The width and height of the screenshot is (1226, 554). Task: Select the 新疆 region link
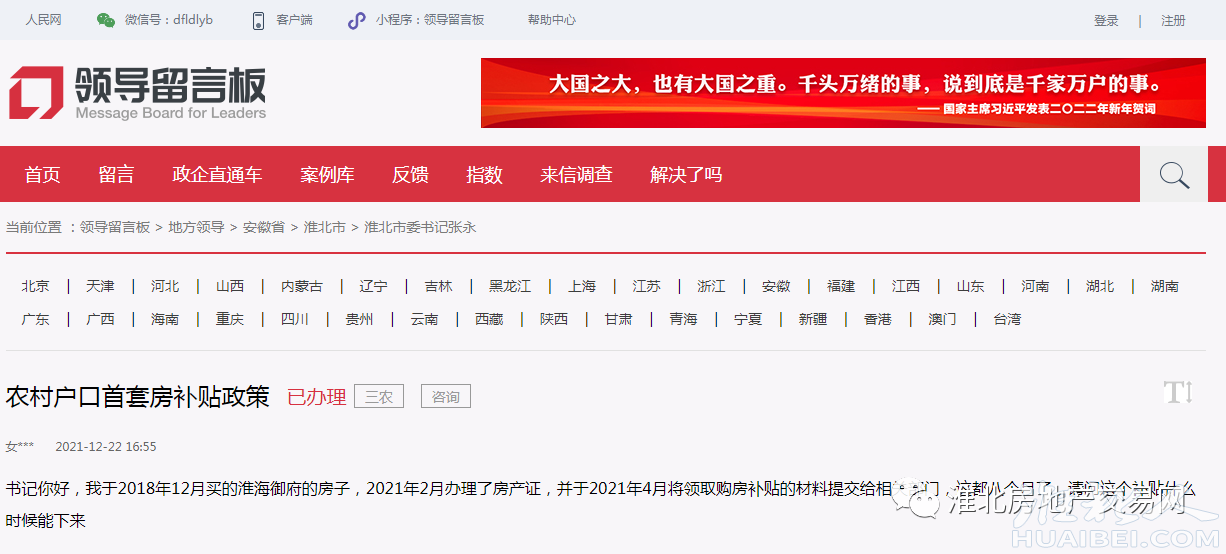[813, 319]
